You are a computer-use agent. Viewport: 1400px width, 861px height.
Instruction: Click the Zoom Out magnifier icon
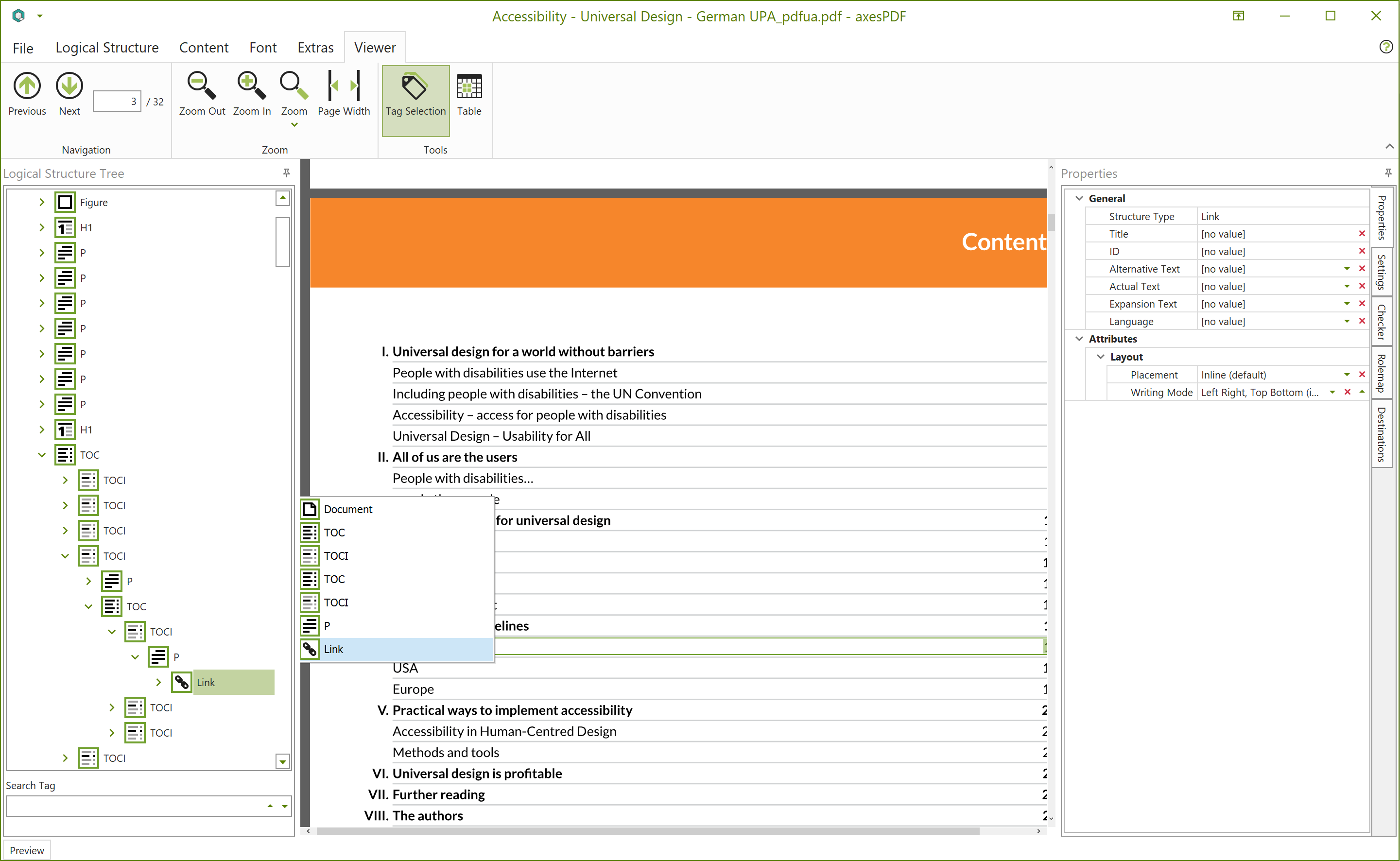201,86
